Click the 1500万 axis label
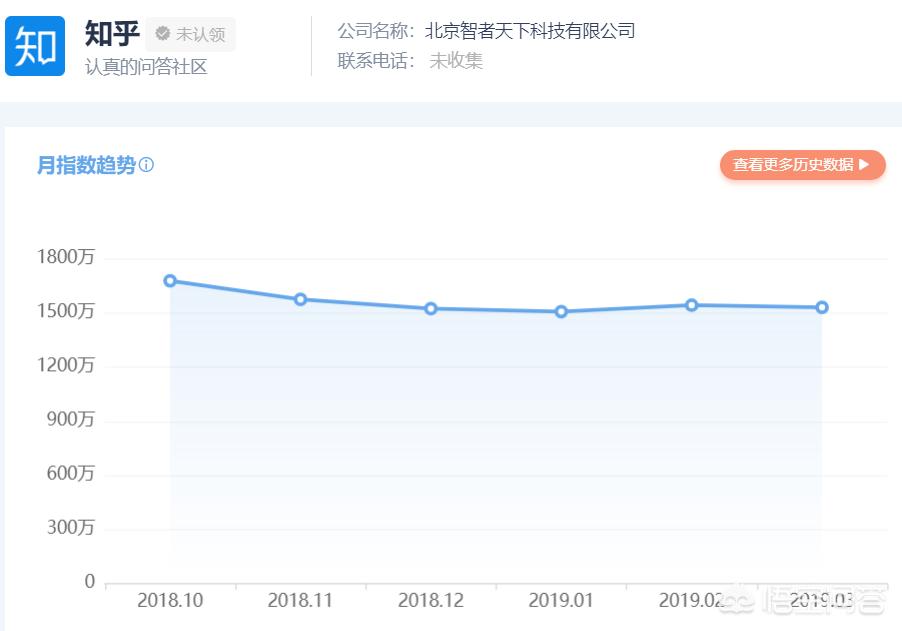 pos(66,311)
